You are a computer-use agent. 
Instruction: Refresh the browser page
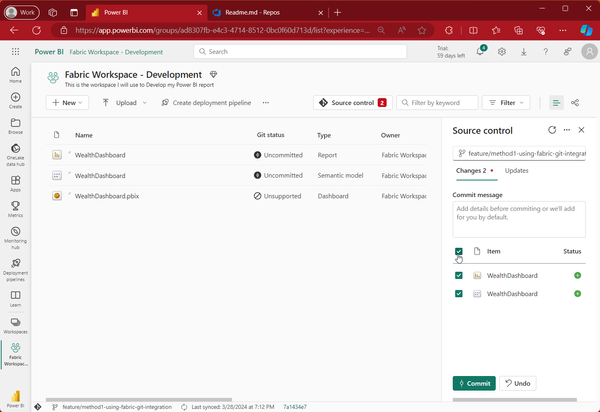pos(36,30)
